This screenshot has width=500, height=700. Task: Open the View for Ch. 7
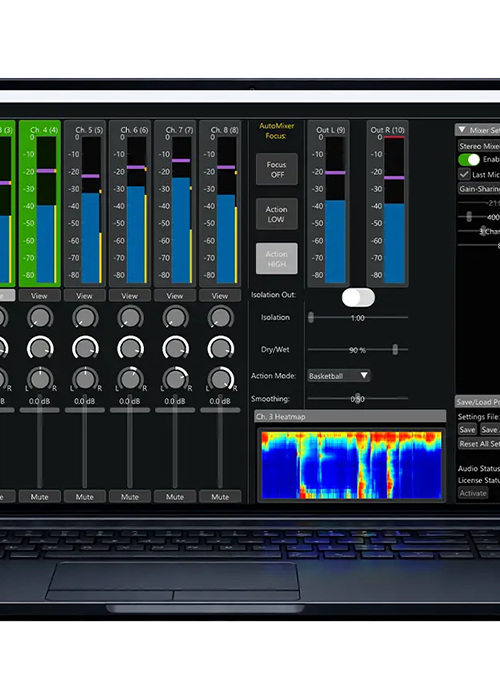click(175, 295)
